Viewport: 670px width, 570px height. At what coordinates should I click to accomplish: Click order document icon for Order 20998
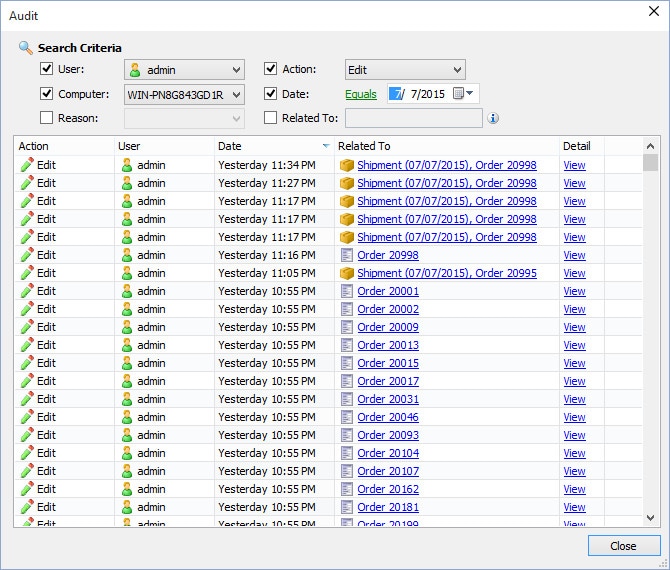347,255
